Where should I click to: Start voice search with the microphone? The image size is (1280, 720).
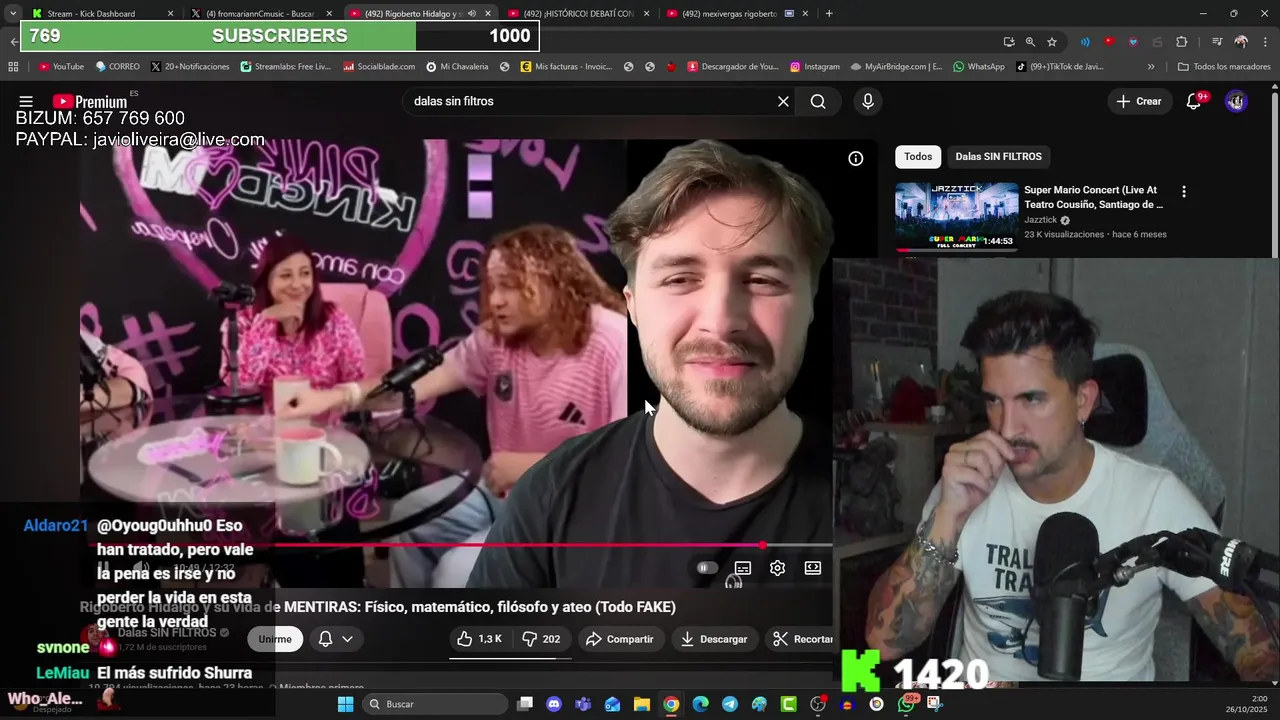[x=867, y=101]
